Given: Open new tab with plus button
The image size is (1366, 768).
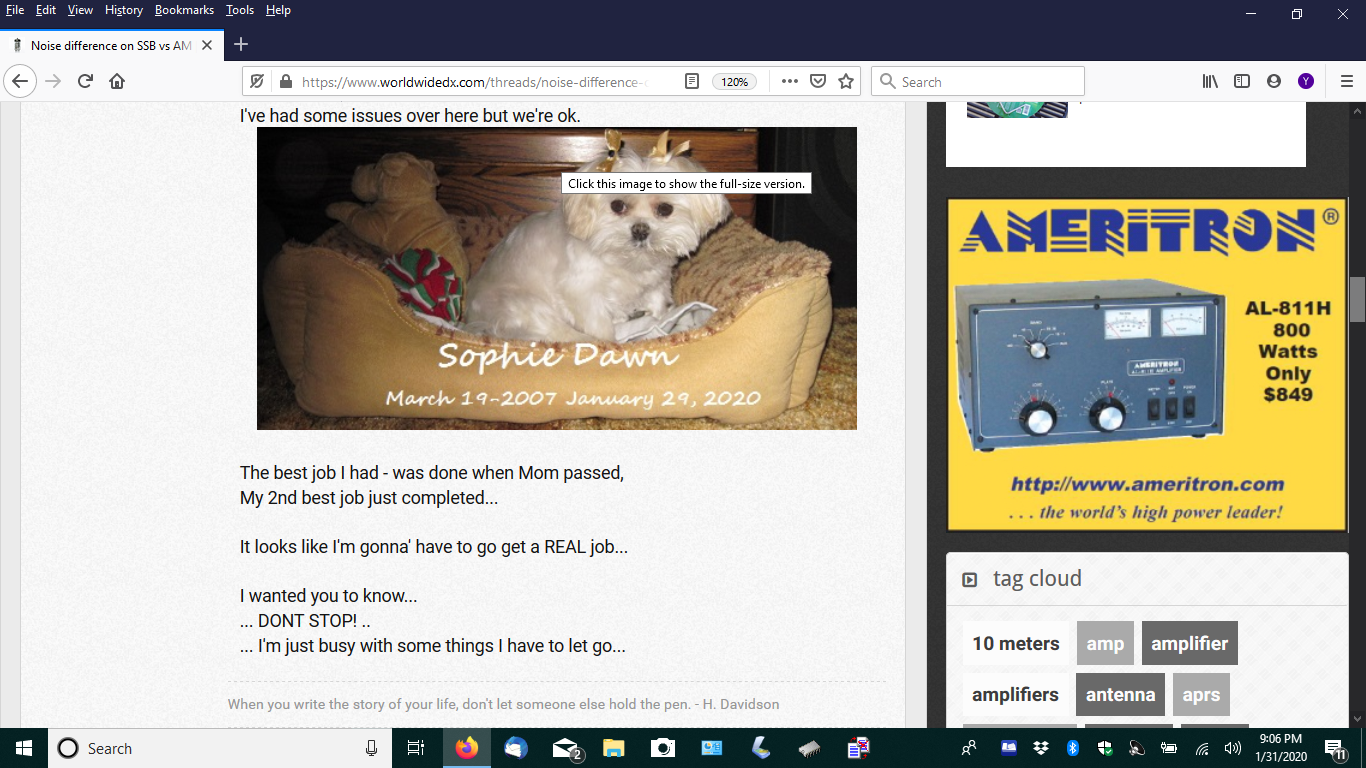Looking at the screenshot, I should pyautogui.click(x=241, y=45).
